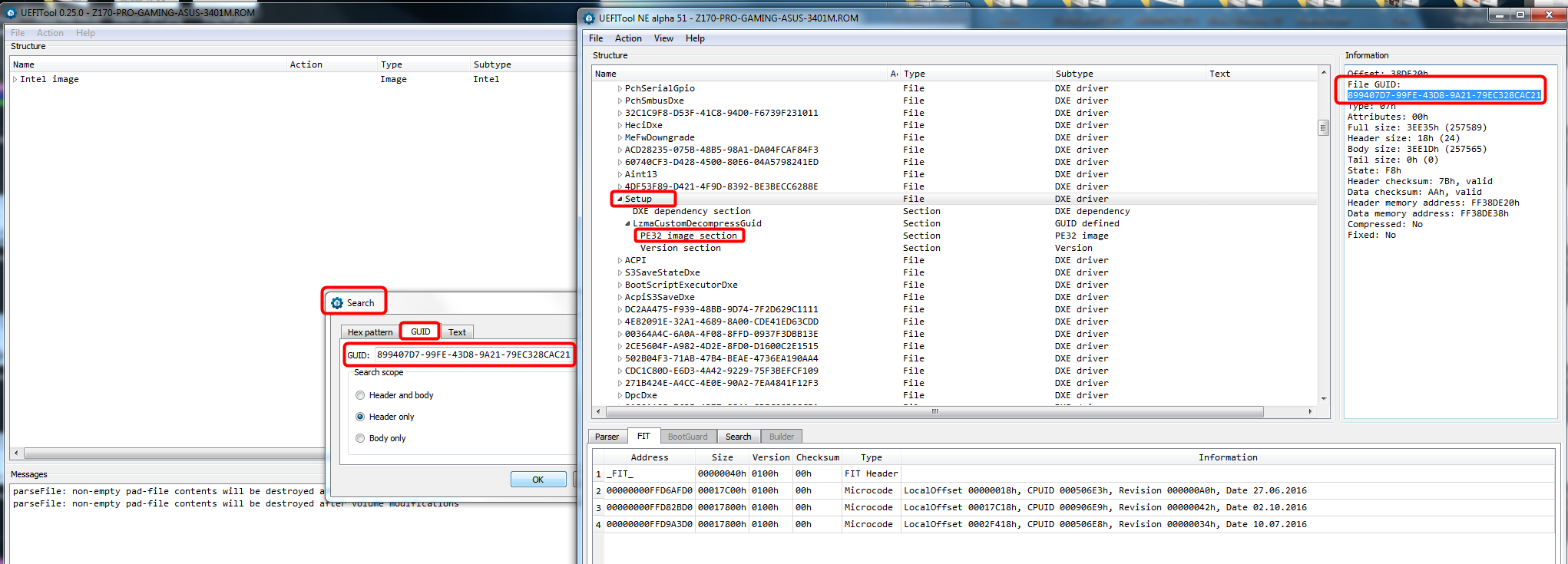
Task: Click structure tree scroll-down arrow
Action: point(1323,399)
